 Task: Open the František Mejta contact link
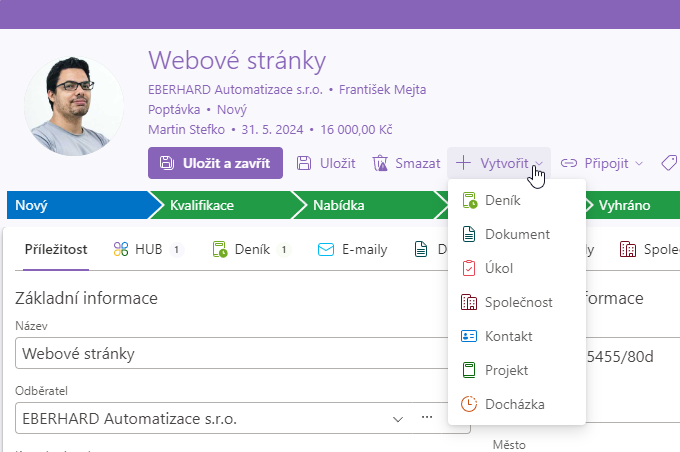[x=382, y=90]
